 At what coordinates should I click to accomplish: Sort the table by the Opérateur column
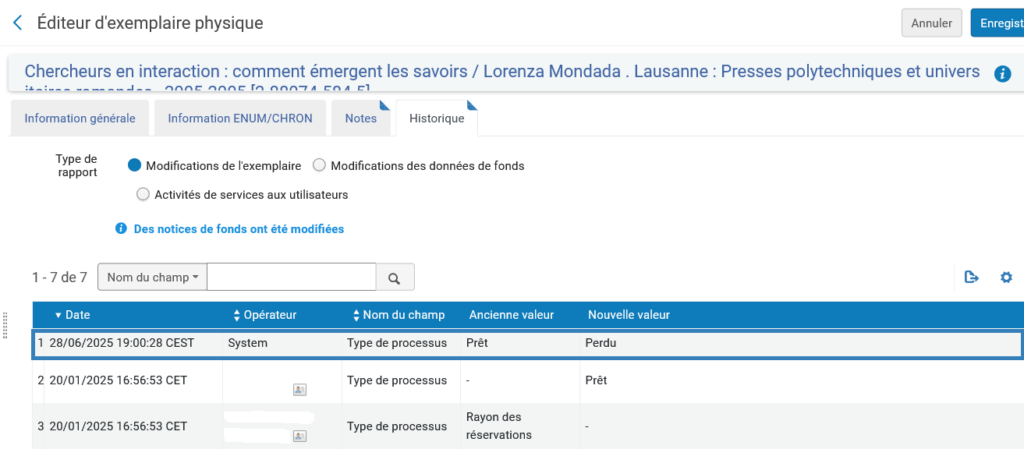click(x=264, y=315)
